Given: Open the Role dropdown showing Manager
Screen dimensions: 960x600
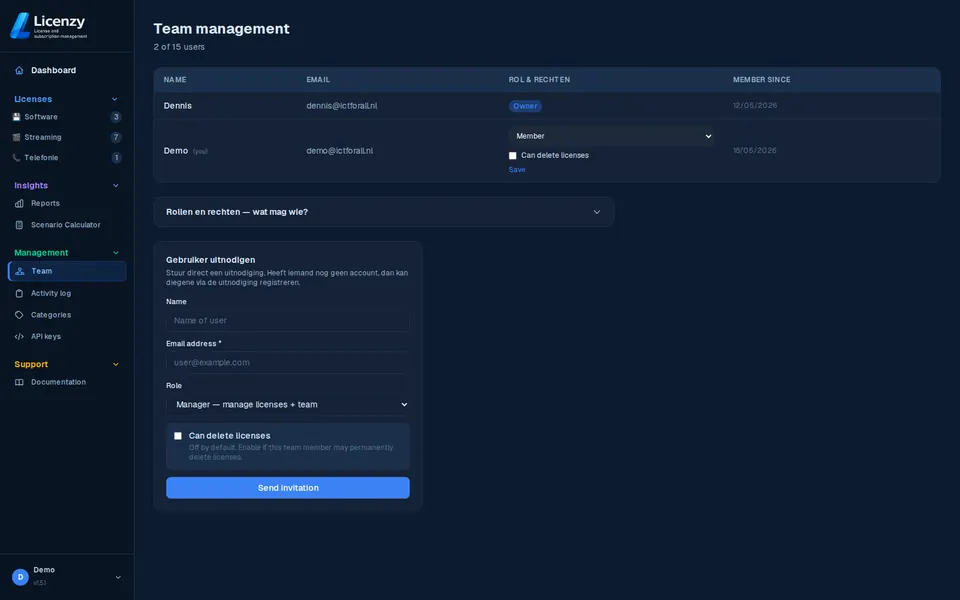Looking at the screenshot, I should 288,405.
